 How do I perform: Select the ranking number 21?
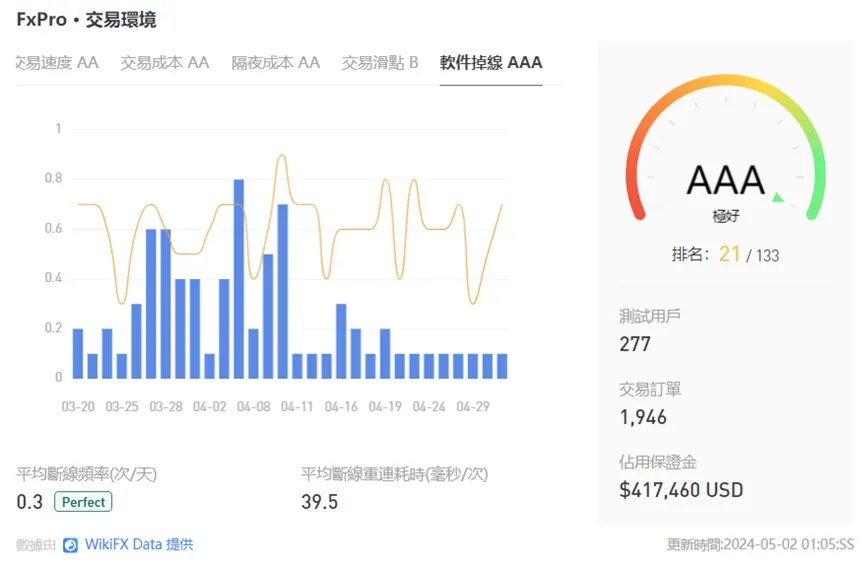pyautogui.click(x=729, y=254)
